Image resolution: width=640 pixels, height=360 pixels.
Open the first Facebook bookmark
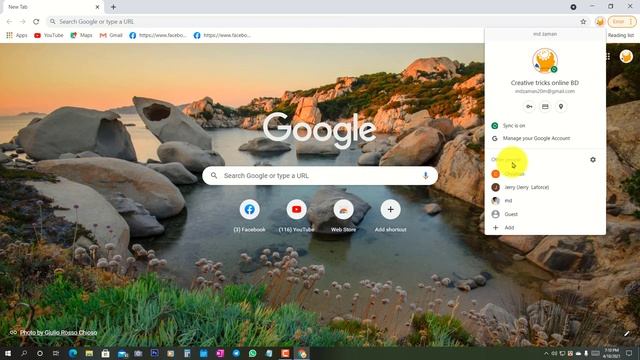pyautogui.click(x=158, y=36)
